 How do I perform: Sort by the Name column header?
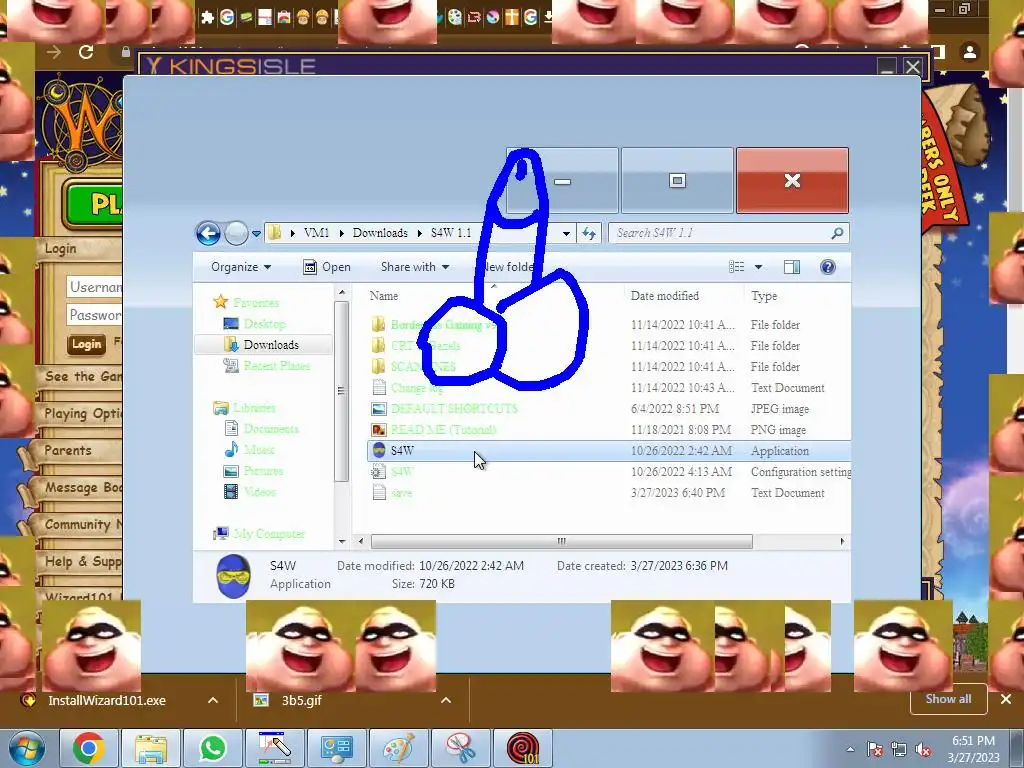pyautogui.click(x=384, y=296)
